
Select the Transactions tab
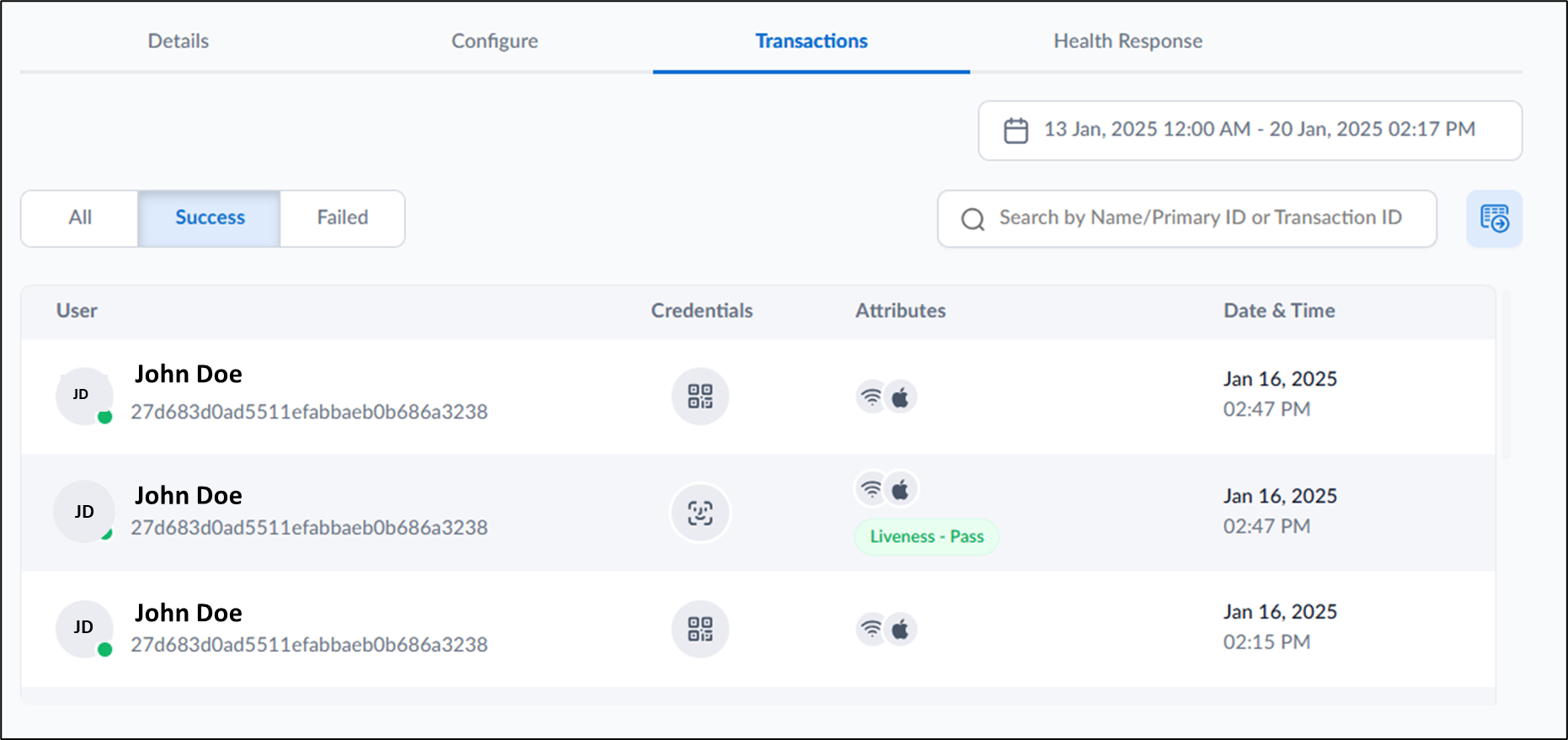812,41
